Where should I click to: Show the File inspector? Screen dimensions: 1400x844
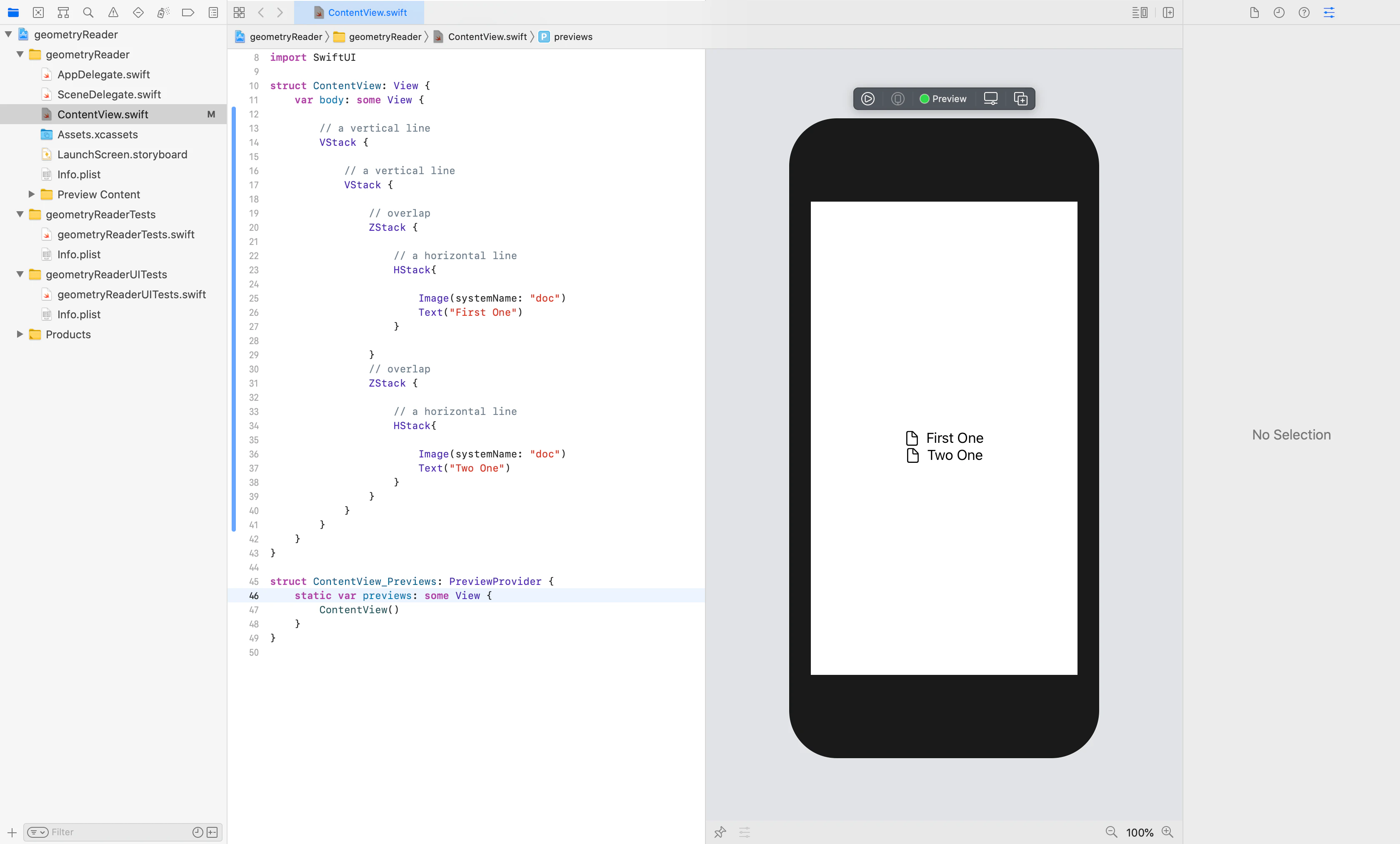click(1254, 12)
